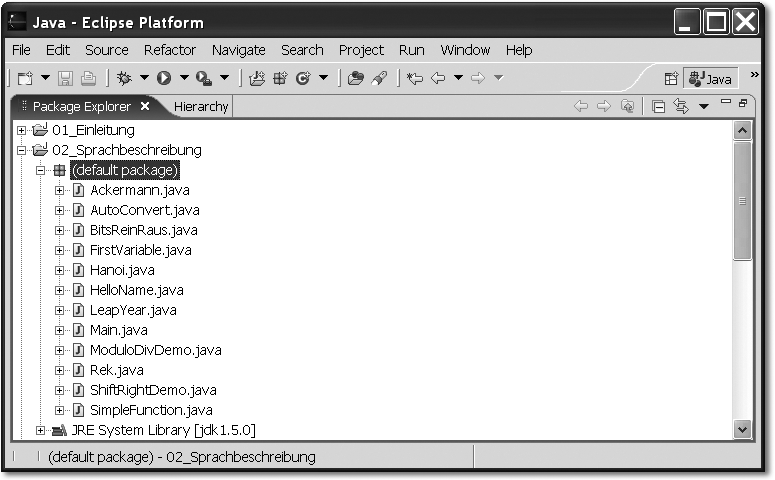Click the Save disk icon
The height and width of the screenshot is (480, 775).
(65, 78)
